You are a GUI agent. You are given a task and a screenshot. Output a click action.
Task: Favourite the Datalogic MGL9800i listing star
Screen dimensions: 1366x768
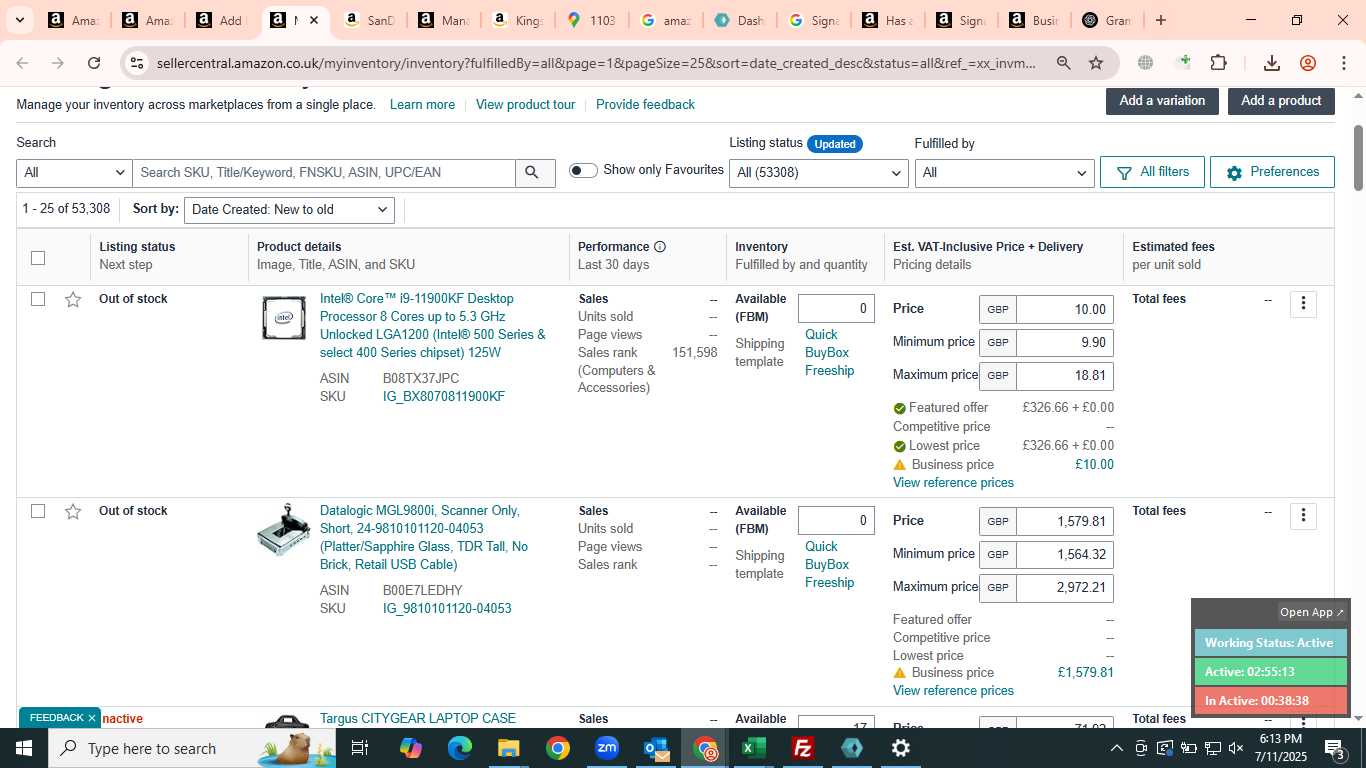click(x=73, y=511)
